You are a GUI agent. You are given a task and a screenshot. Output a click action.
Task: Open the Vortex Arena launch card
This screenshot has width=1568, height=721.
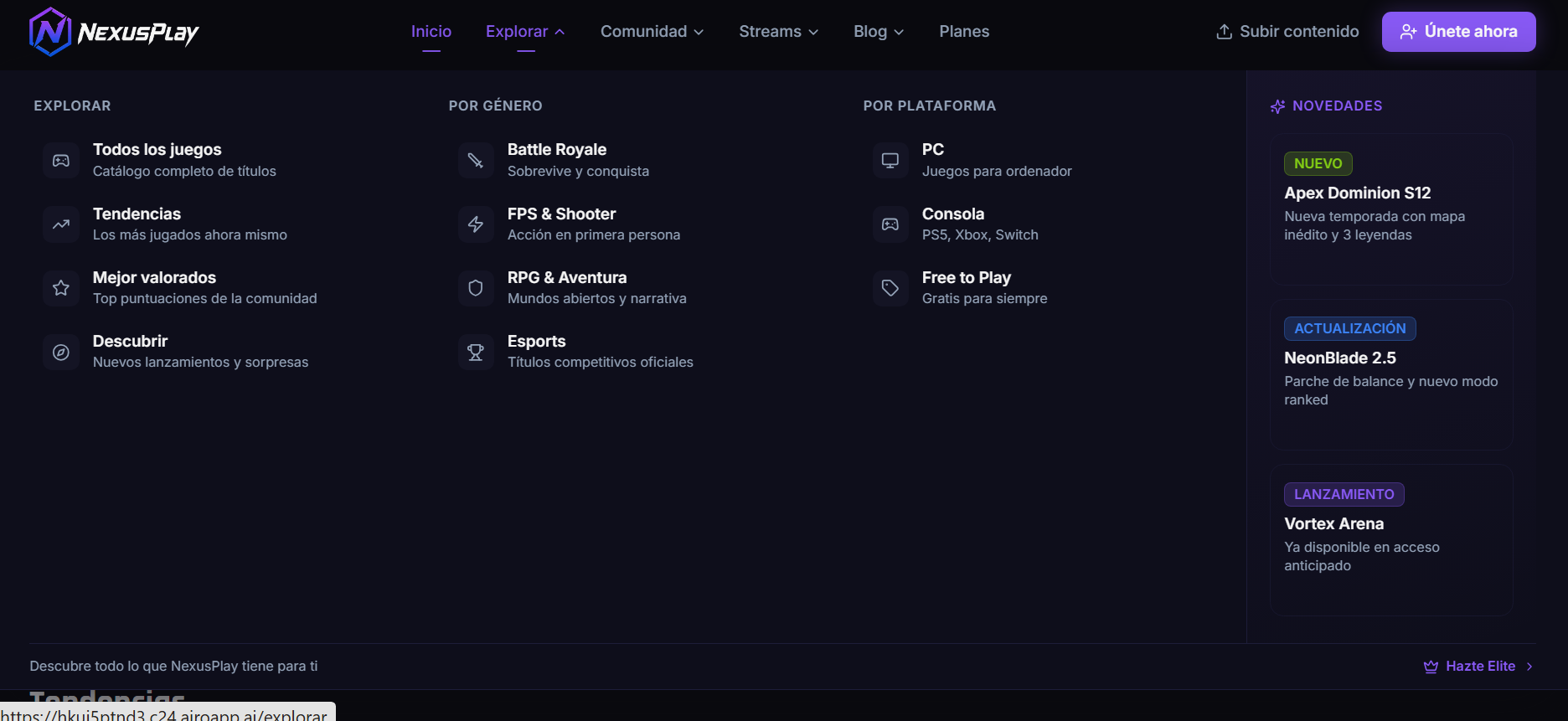pyautogui.click(x=1391, y=540)
